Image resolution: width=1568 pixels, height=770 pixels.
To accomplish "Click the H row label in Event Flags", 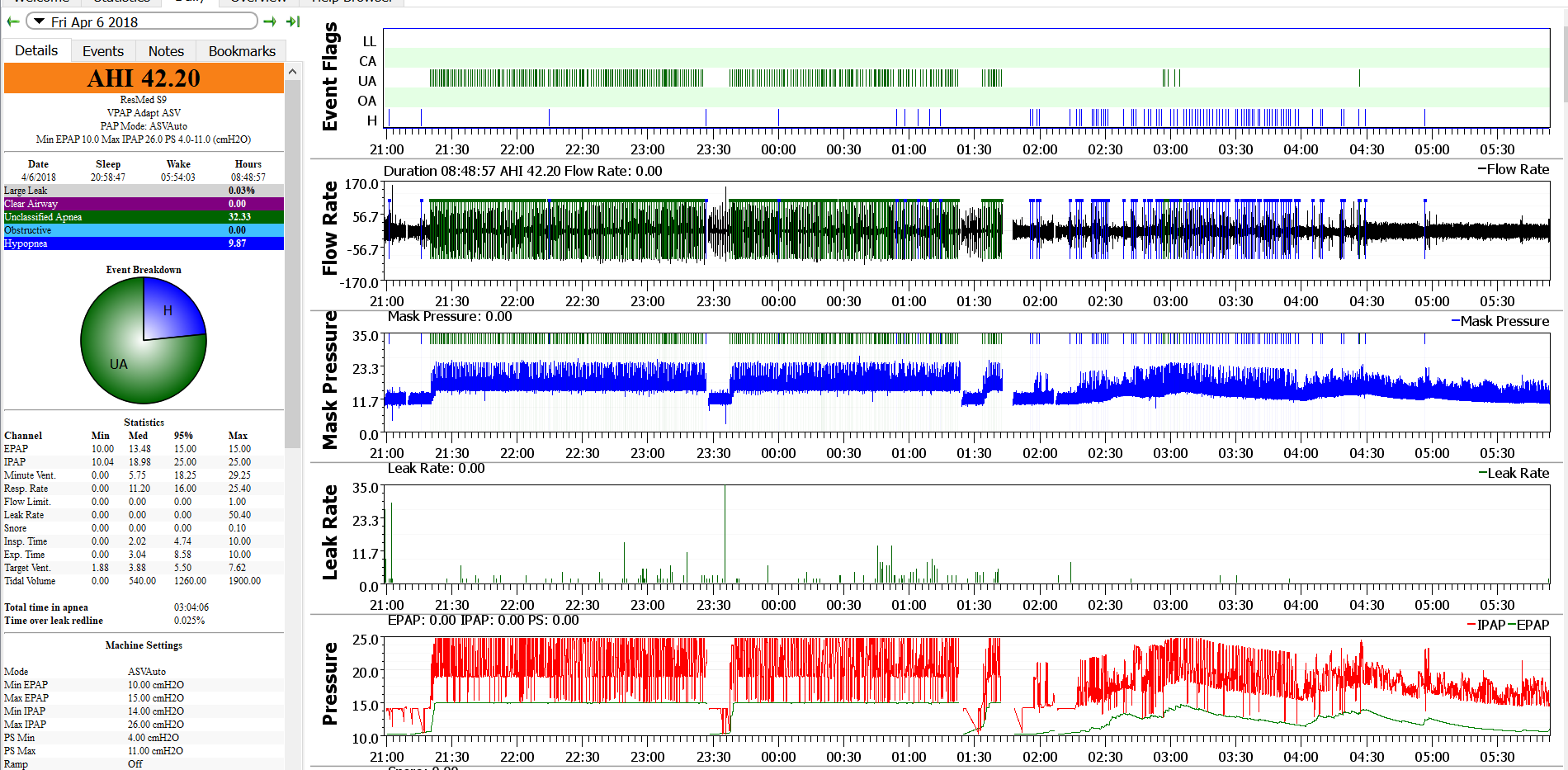I will coord(371,120).
